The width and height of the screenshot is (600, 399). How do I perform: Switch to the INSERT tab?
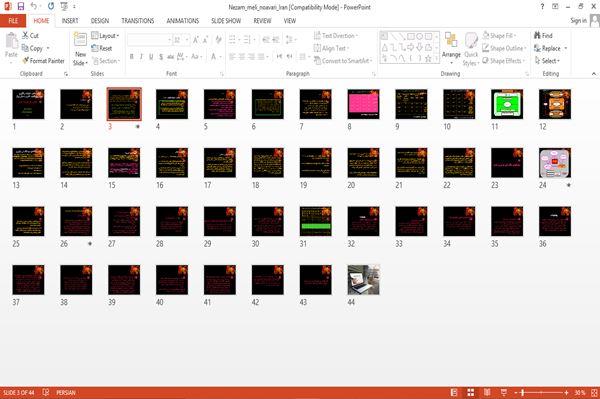[x=70, y=21]
